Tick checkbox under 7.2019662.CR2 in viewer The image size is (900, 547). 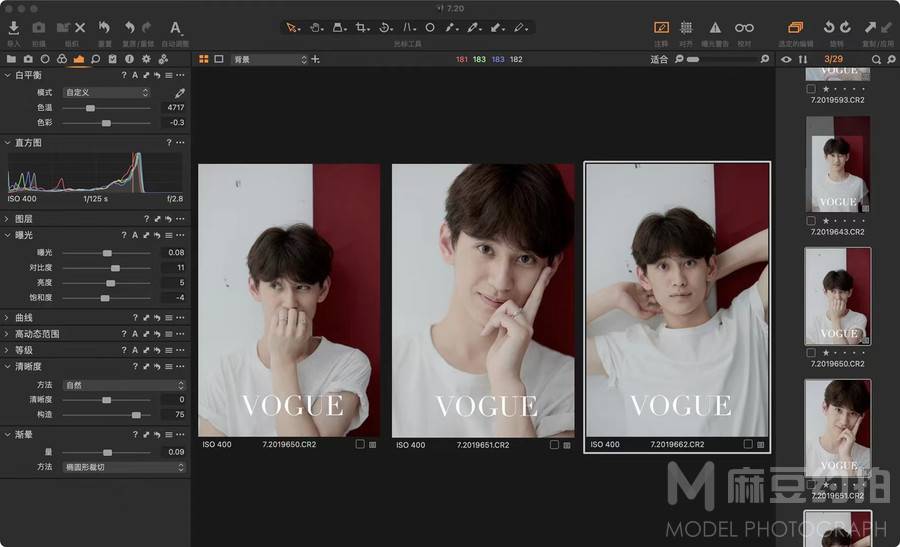point(748,444)
